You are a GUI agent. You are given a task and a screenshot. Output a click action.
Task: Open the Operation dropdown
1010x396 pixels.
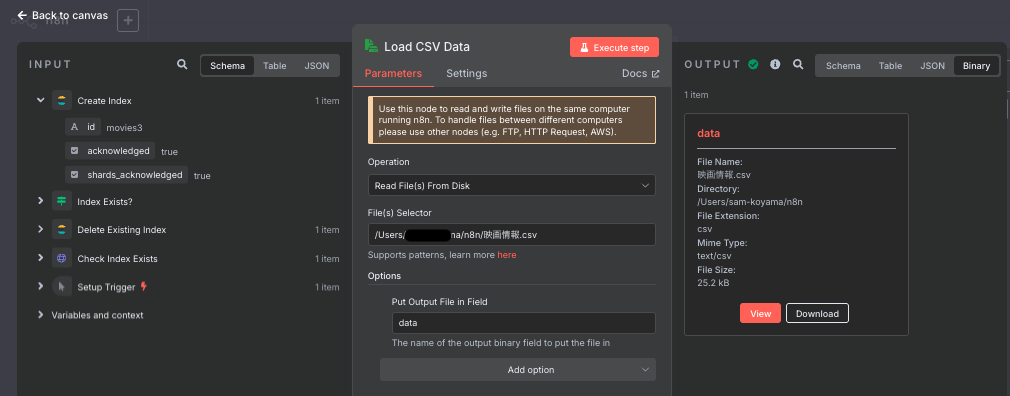pyautogui.click(x=511, y=185)
